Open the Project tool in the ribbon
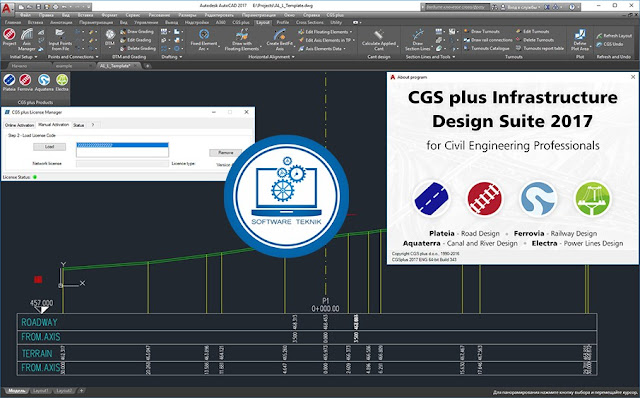Image resolution: width=640 pixels, height=398 pixels. click(x=9, y=37)
